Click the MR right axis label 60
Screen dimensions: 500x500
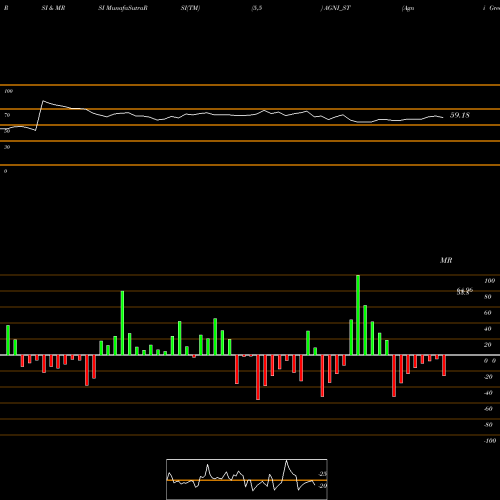click(488, 313)
